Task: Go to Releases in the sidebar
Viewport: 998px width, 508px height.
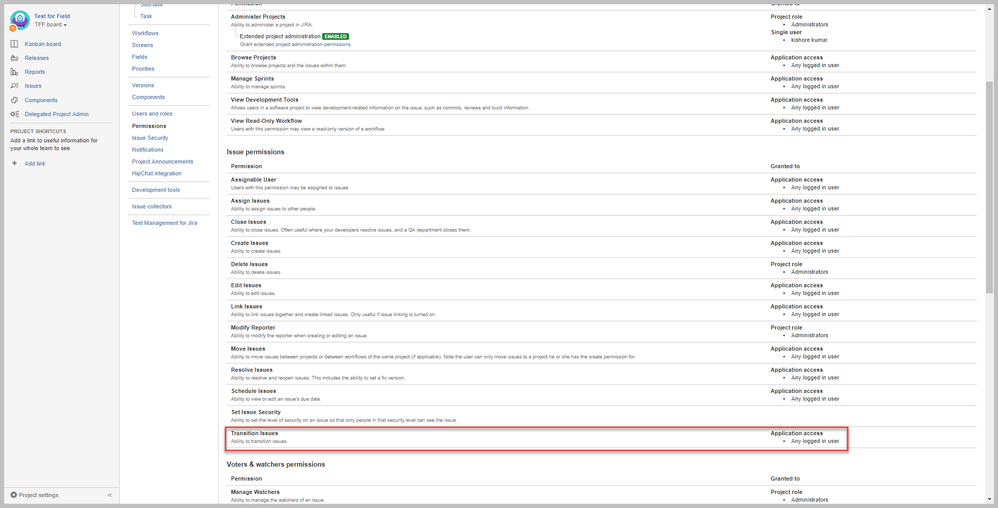Action: pos(36,58)
